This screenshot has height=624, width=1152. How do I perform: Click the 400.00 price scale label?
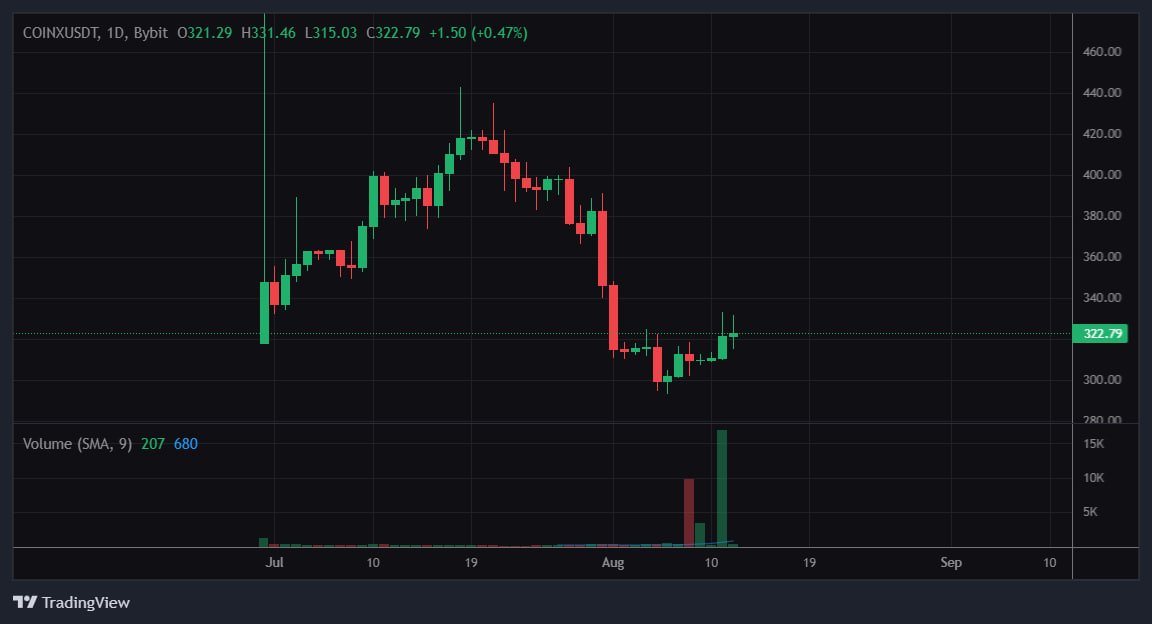click(1100, 175)
